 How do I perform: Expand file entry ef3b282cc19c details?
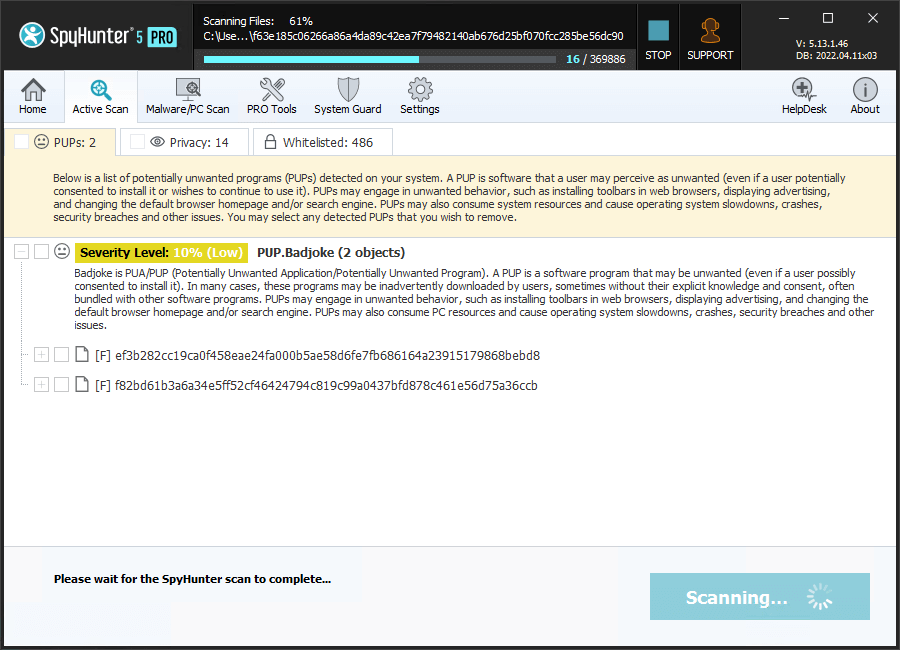[x=41, y=355]
